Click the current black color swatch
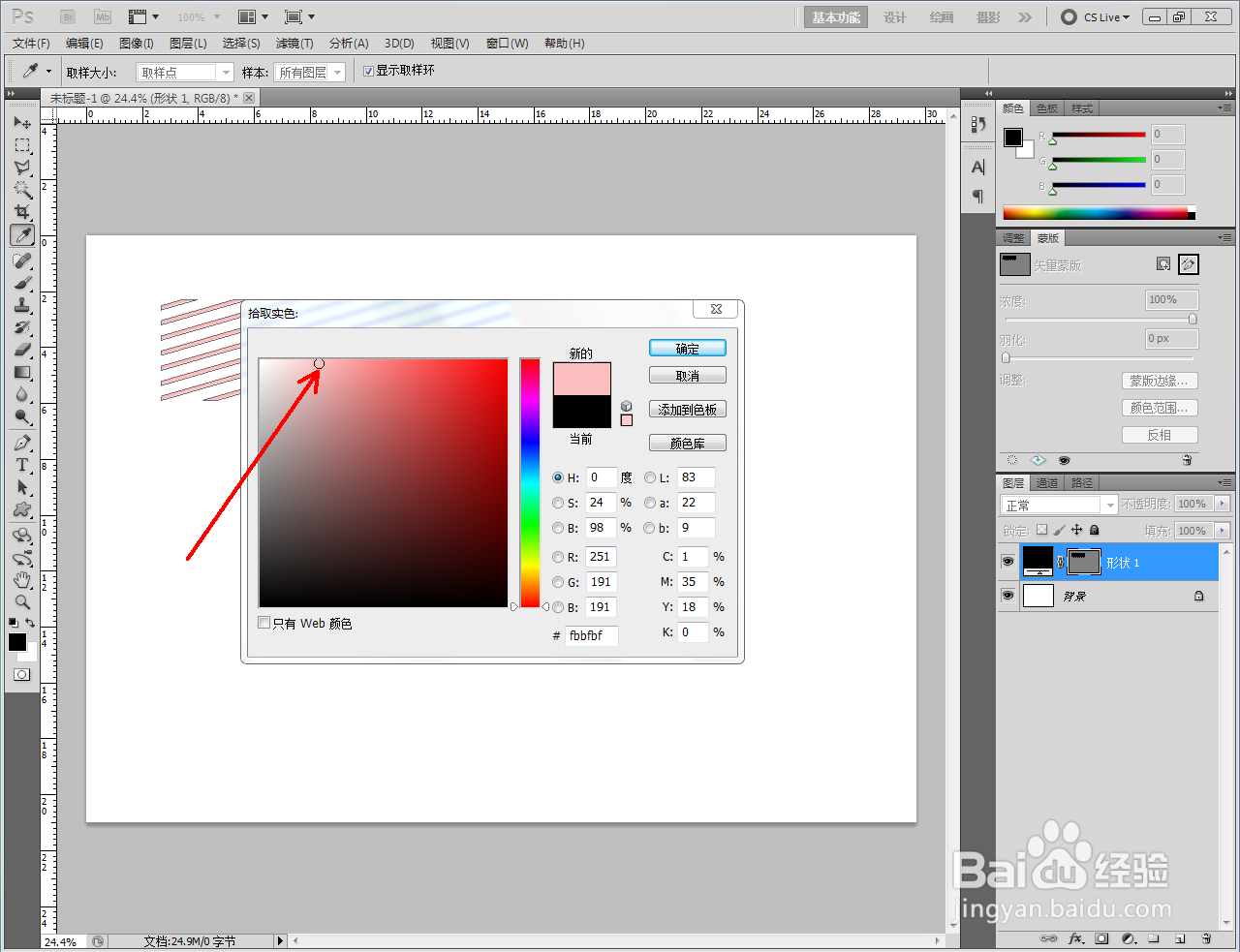 coord(582,412)
